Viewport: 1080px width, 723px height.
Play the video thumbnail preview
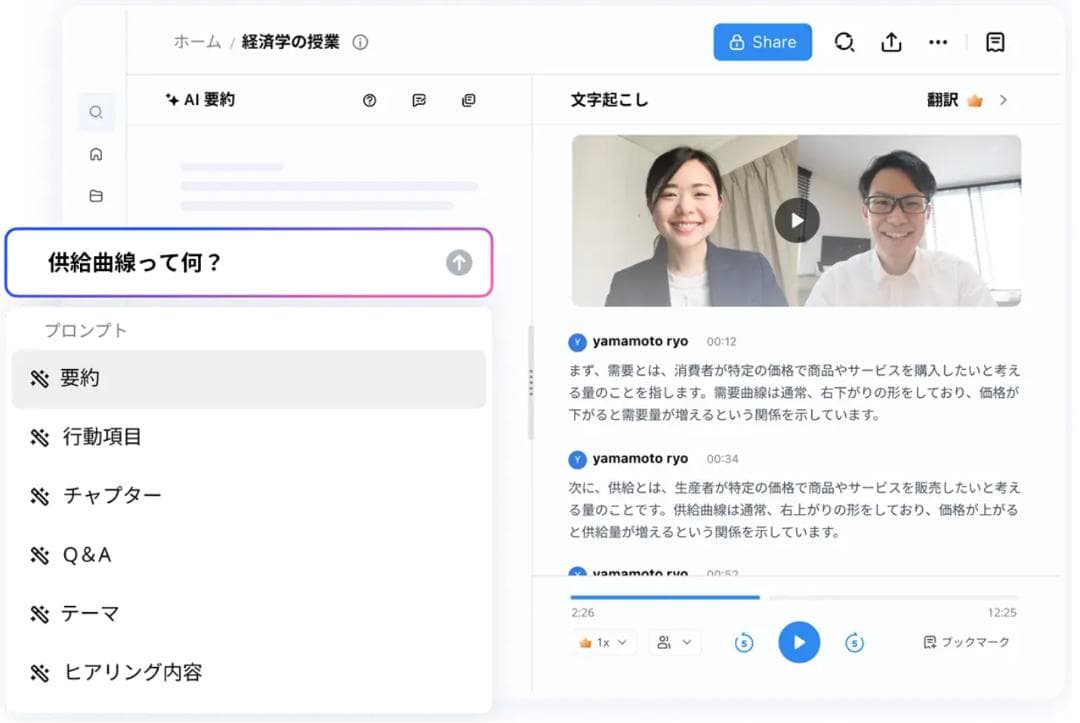pos(796,221)
